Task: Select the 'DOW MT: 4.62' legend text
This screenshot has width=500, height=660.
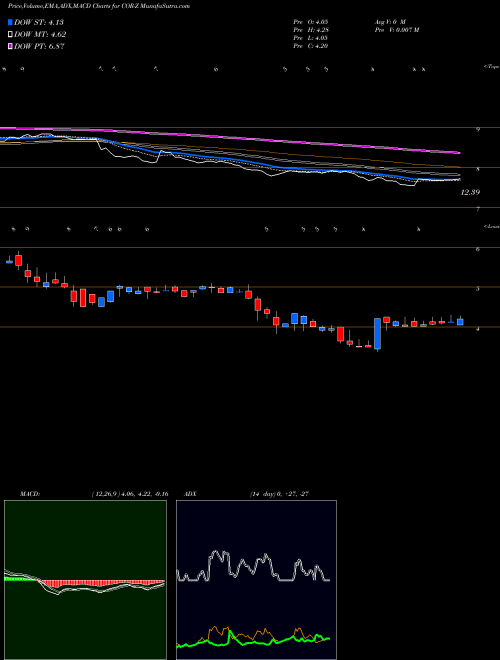Action: (x=40, y=35)
